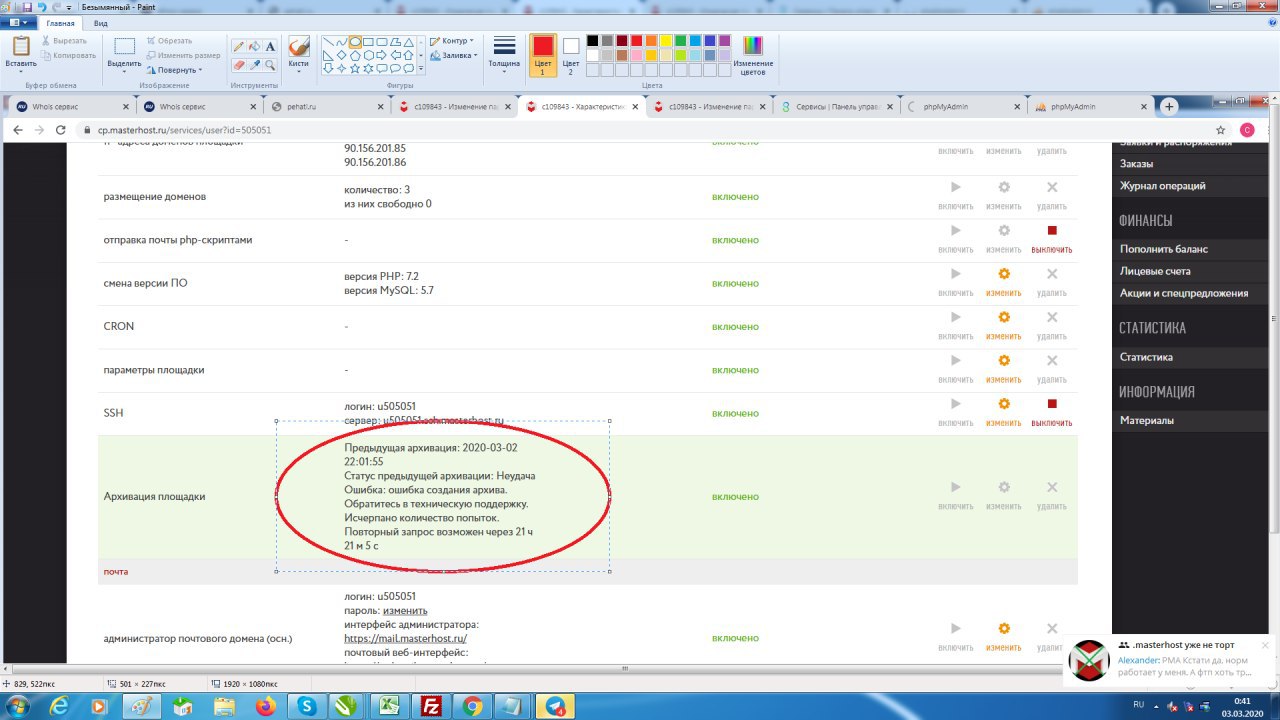Image resolution: width=1280 pixels, height=720 pixels.
Task: Click the Вырезать (cut) scissors button
Action: [x=65, y=41]
